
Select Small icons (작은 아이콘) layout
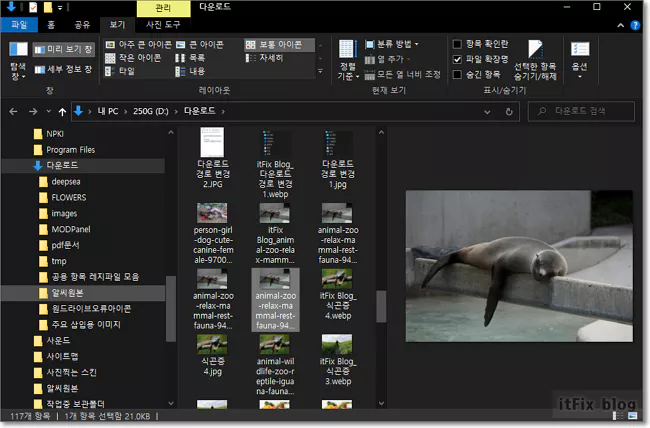coord(133,58)
